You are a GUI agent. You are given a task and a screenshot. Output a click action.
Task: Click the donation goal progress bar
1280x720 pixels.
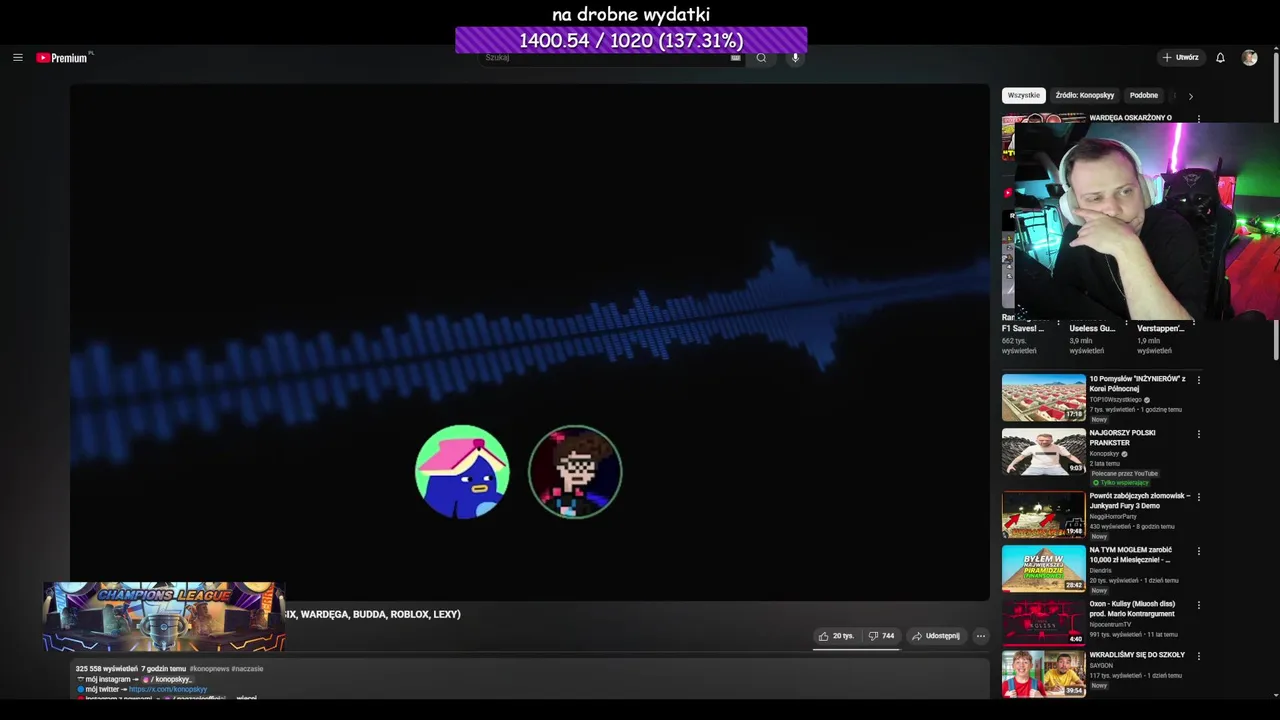(631, 40)
